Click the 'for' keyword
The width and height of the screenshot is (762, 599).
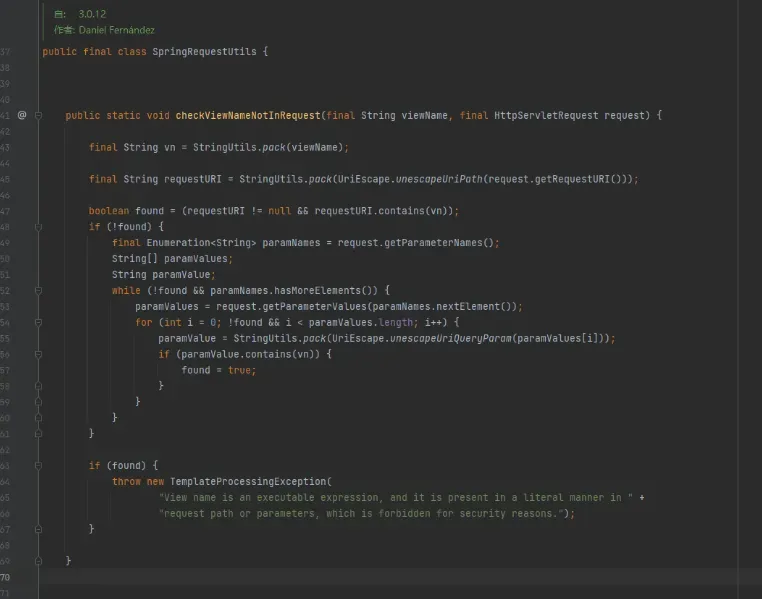click(x=143, y=323)
